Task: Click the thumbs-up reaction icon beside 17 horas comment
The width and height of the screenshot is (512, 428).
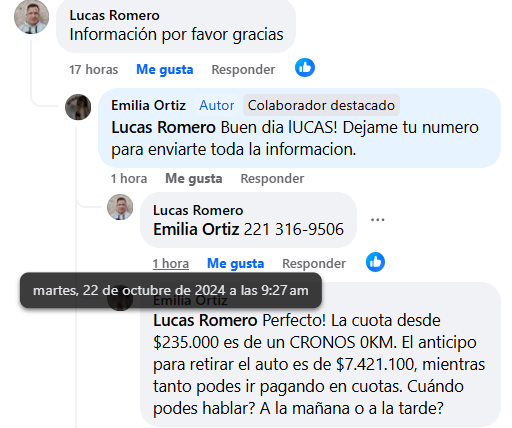Action: coord(305,68)
